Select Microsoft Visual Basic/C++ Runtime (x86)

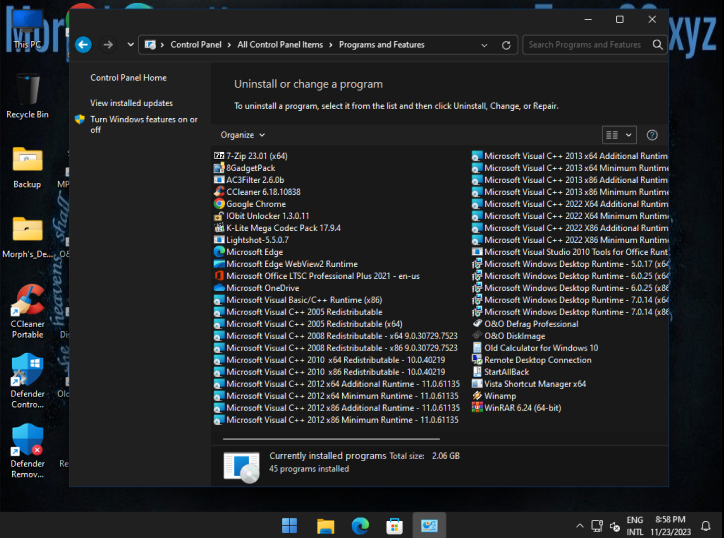point(298,300)
